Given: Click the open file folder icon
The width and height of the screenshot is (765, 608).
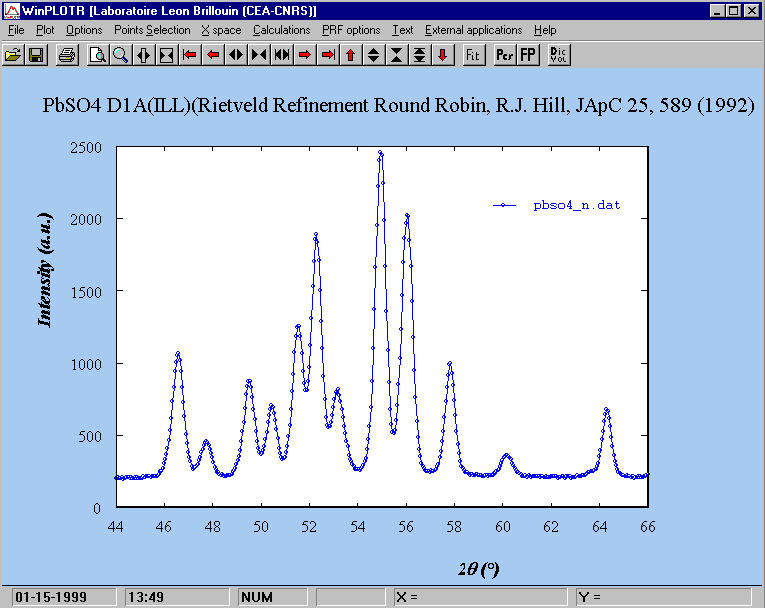Looking at the screenshot, I should tap(13, 54).
